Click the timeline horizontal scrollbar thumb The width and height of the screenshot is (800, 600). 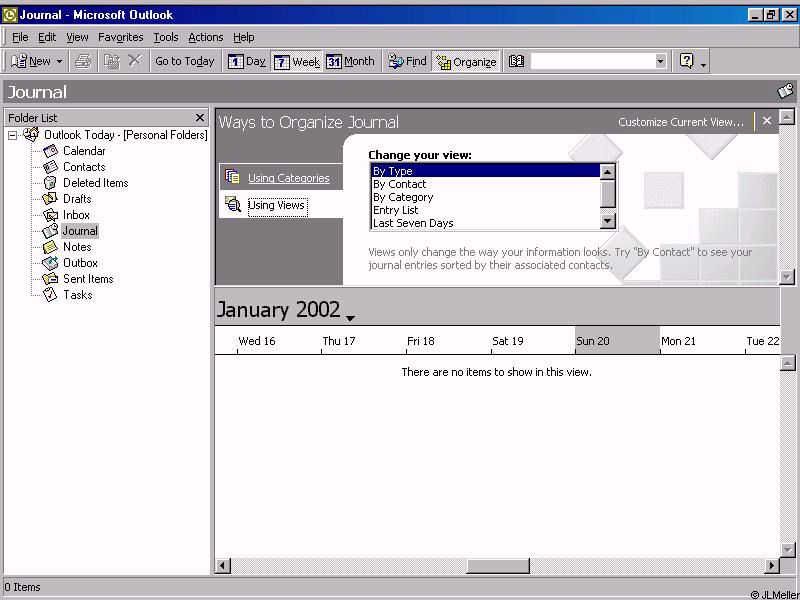(x=498, y=566)
